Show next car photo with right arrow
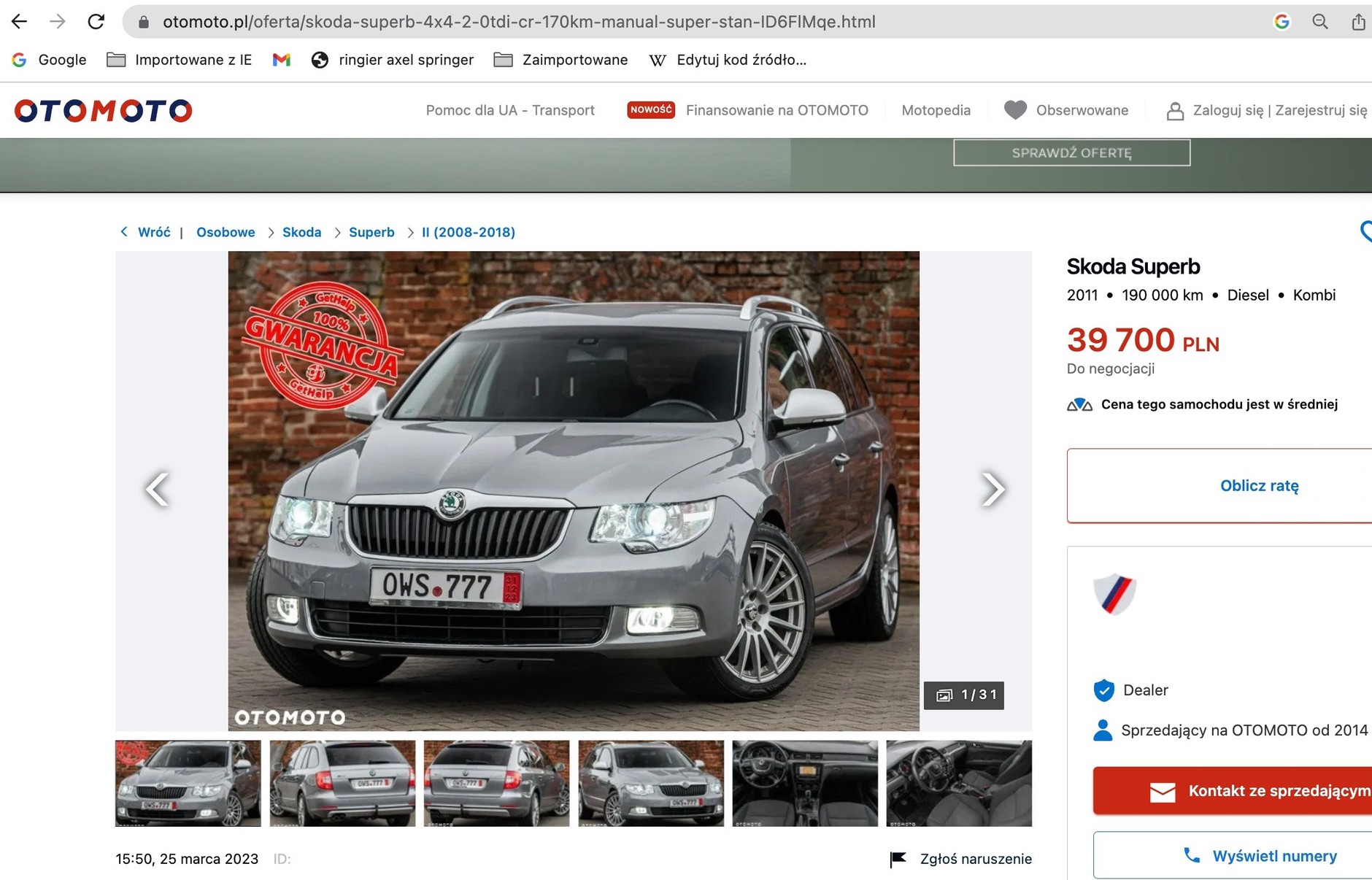The width and height of the screenshot is (1372, 880). pyautogui.click(x=991, y=490)
